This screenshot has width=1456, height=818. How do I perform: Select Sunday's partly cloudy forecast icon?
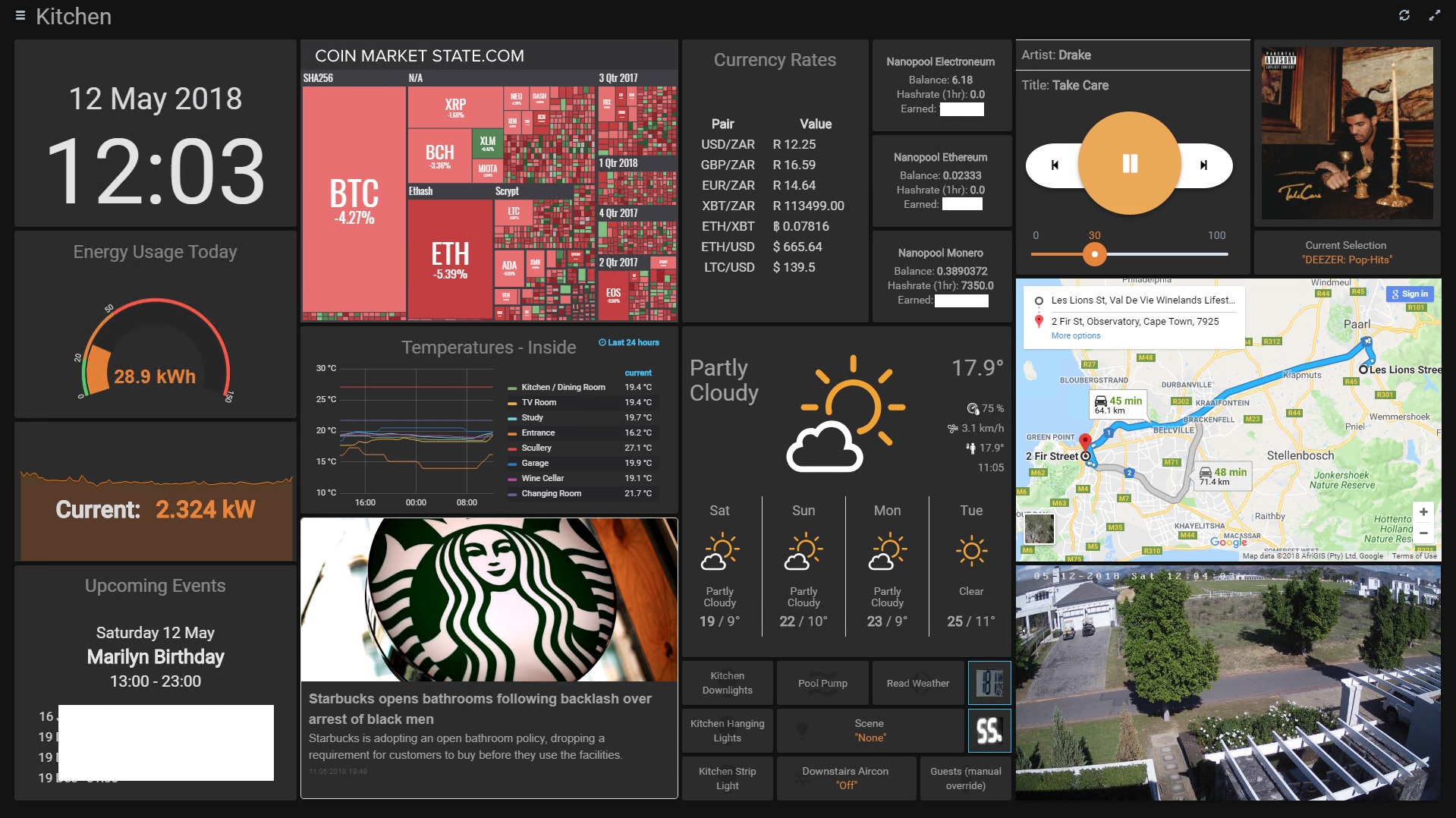[803, 552]
